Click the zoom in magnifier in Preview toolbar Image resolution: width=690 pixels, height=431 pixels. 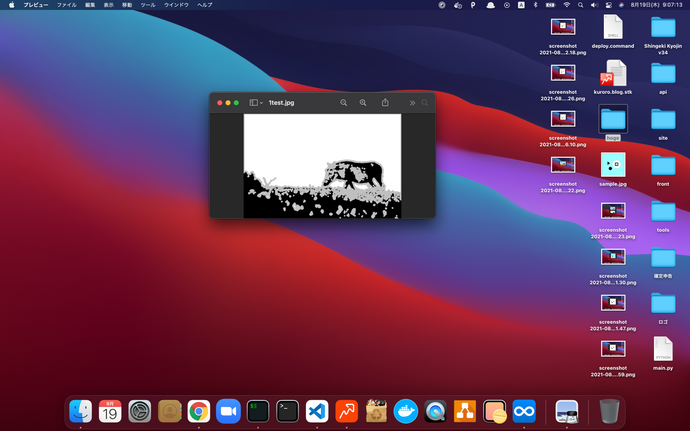coord(363,103)
